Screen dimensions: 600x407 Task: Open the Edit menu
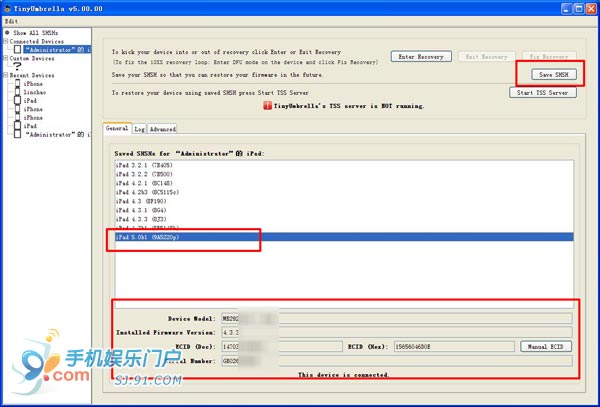[x=11, y=21]
